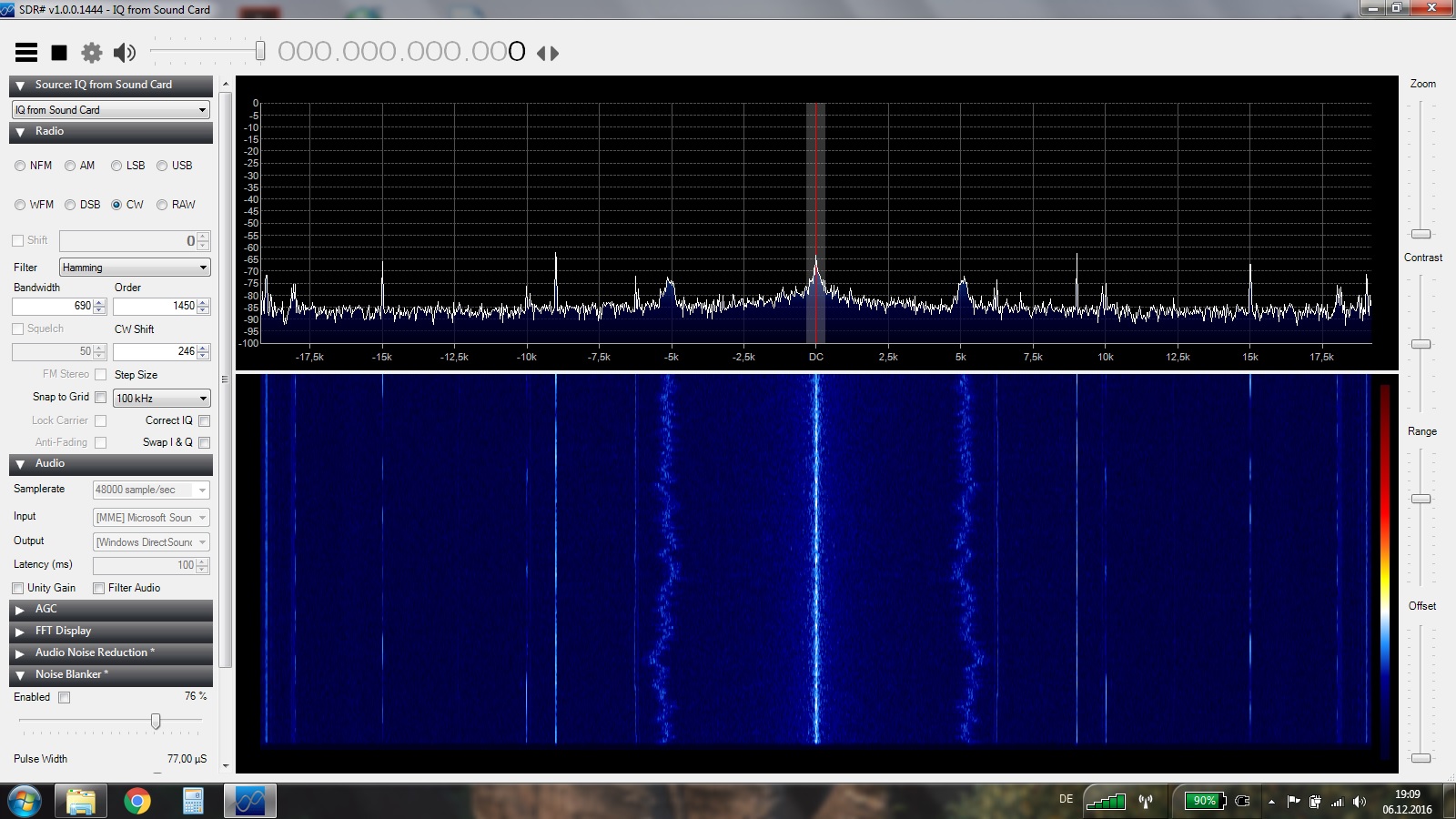Image resolution: width=1456 pixels, height=819 pixels.
Task: Select the USB radio mode
Action: coord(162,166)
